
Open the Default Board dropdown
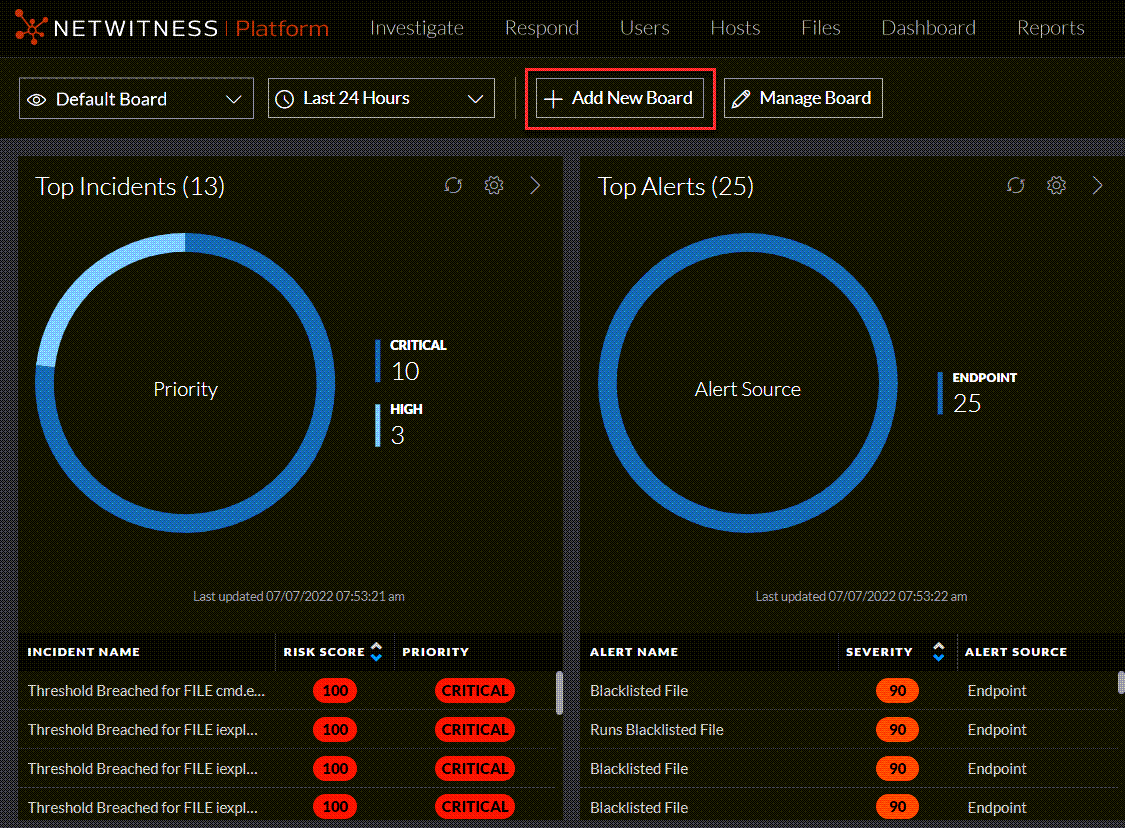coord(136,99)
